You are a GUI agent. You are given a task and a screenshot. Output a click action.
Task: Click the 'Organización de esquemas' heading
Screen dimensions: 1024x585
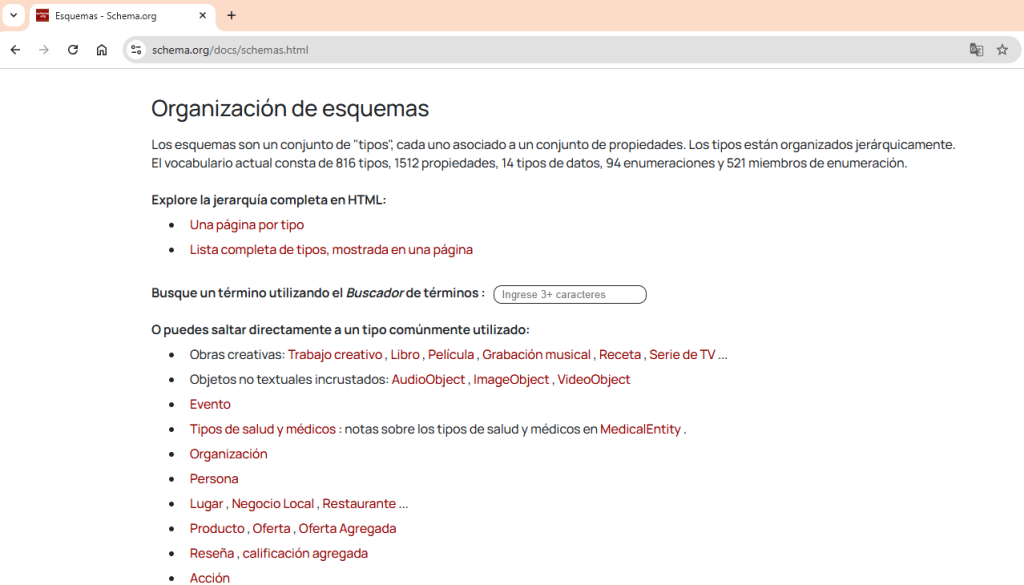pyautogui.click(x=290, y=108)
